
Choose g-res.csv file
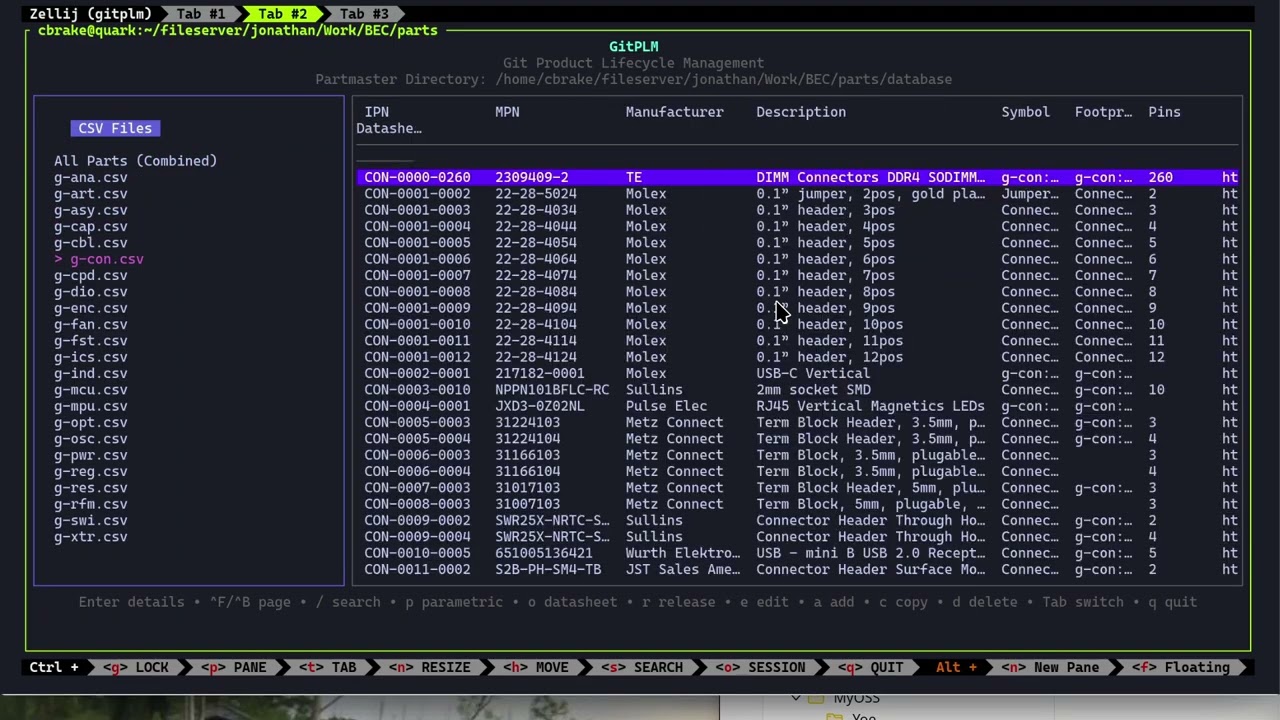[x=91, y=488]
